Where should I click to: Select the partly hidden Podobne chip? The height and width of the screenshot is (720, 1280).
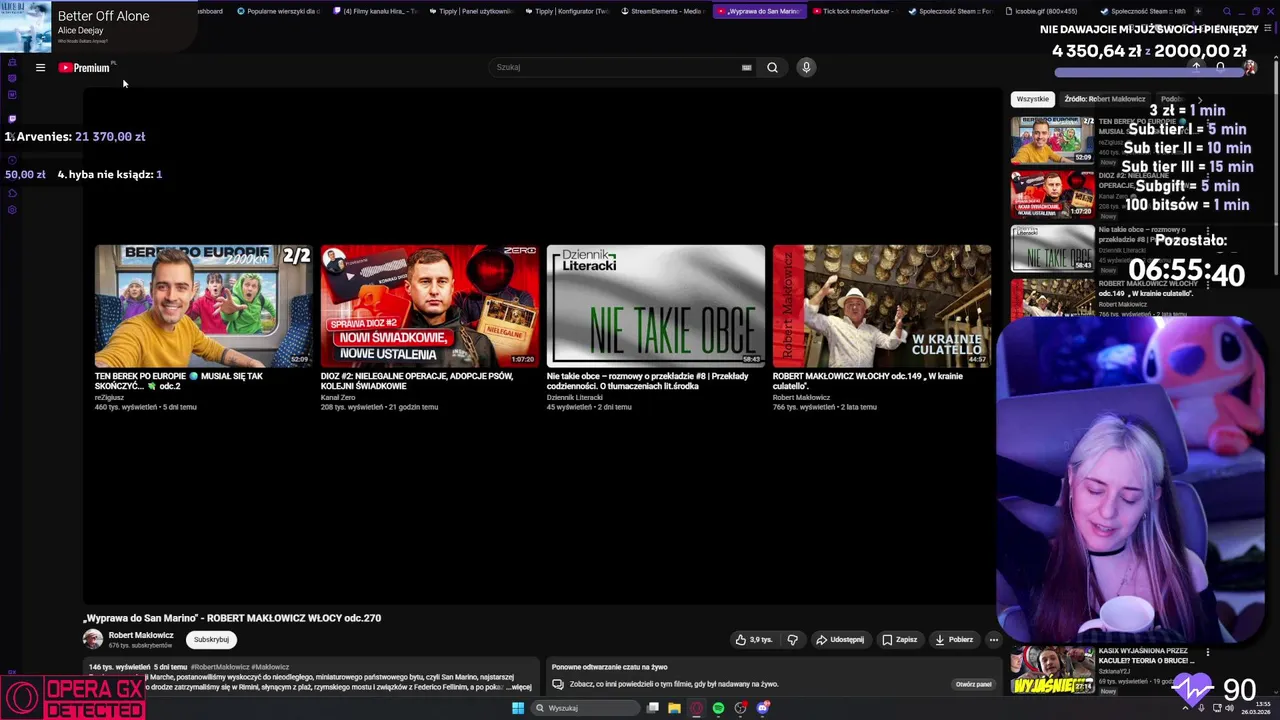(1171, 99)
